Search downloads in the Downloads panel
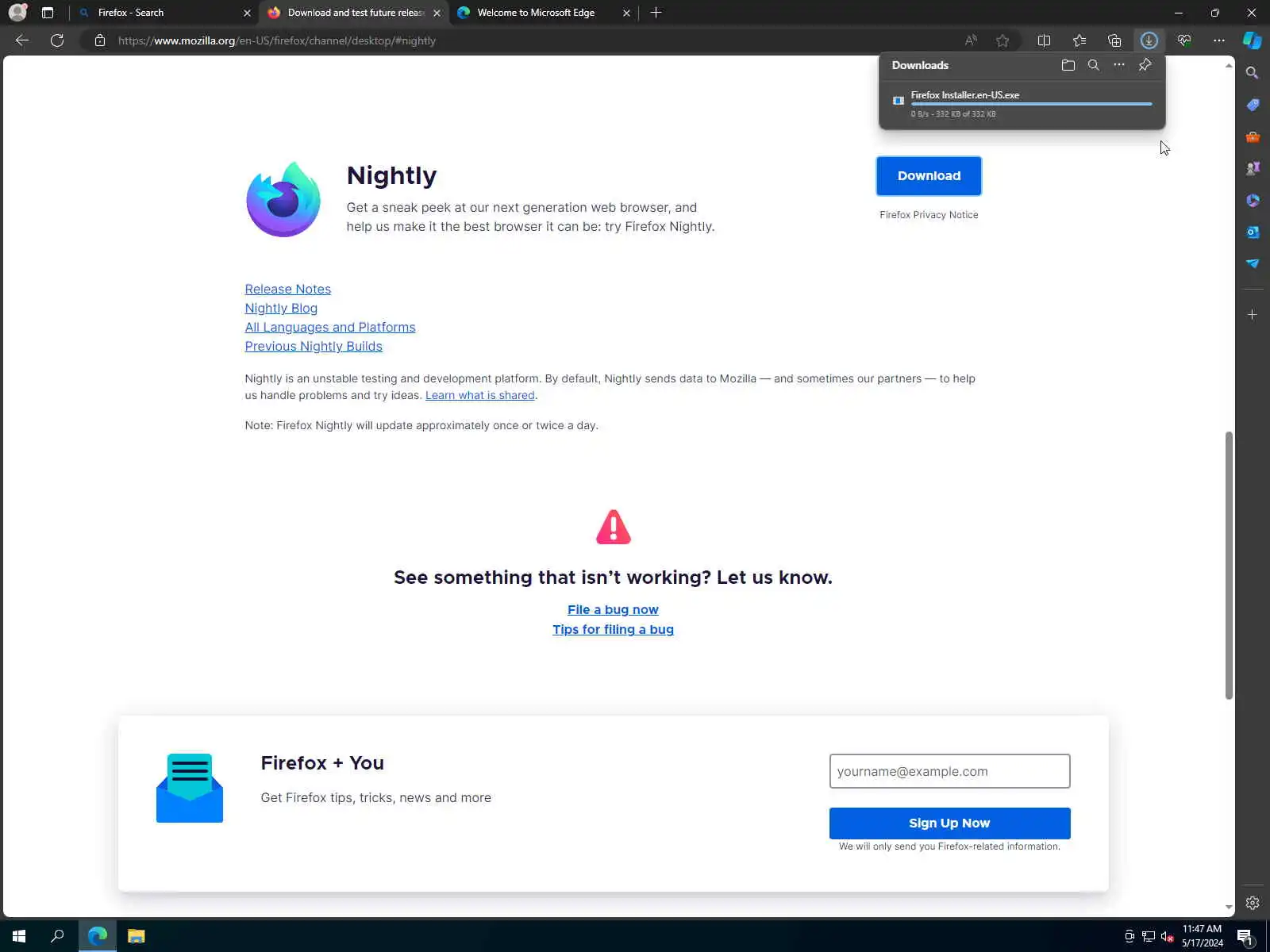 point(1094,65)
